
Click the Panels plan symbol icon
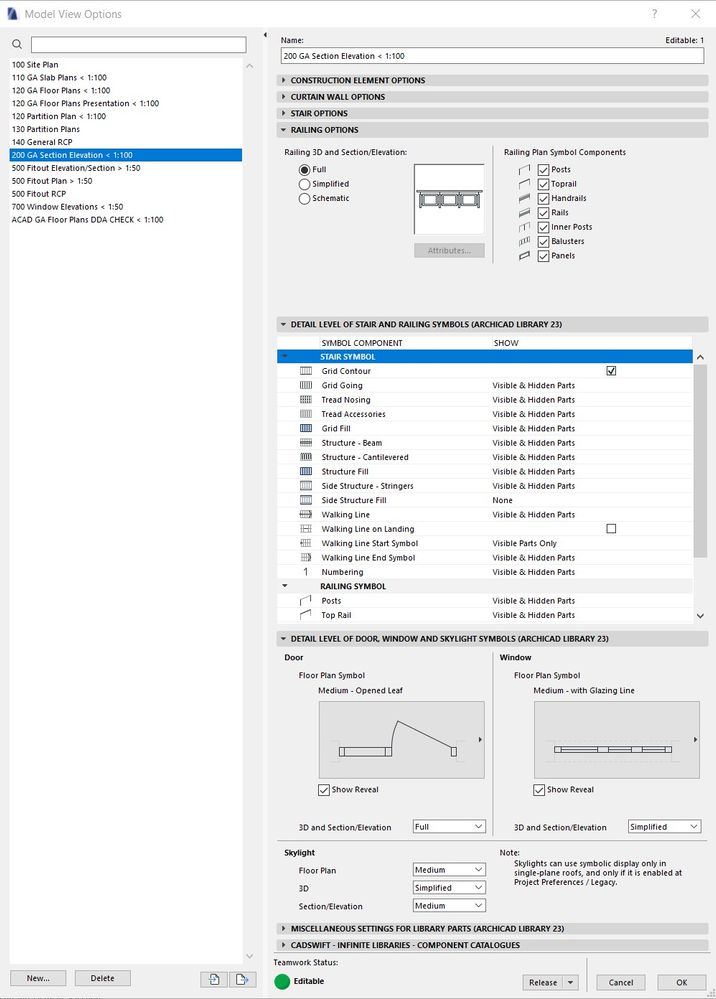(x=524, y=255)
